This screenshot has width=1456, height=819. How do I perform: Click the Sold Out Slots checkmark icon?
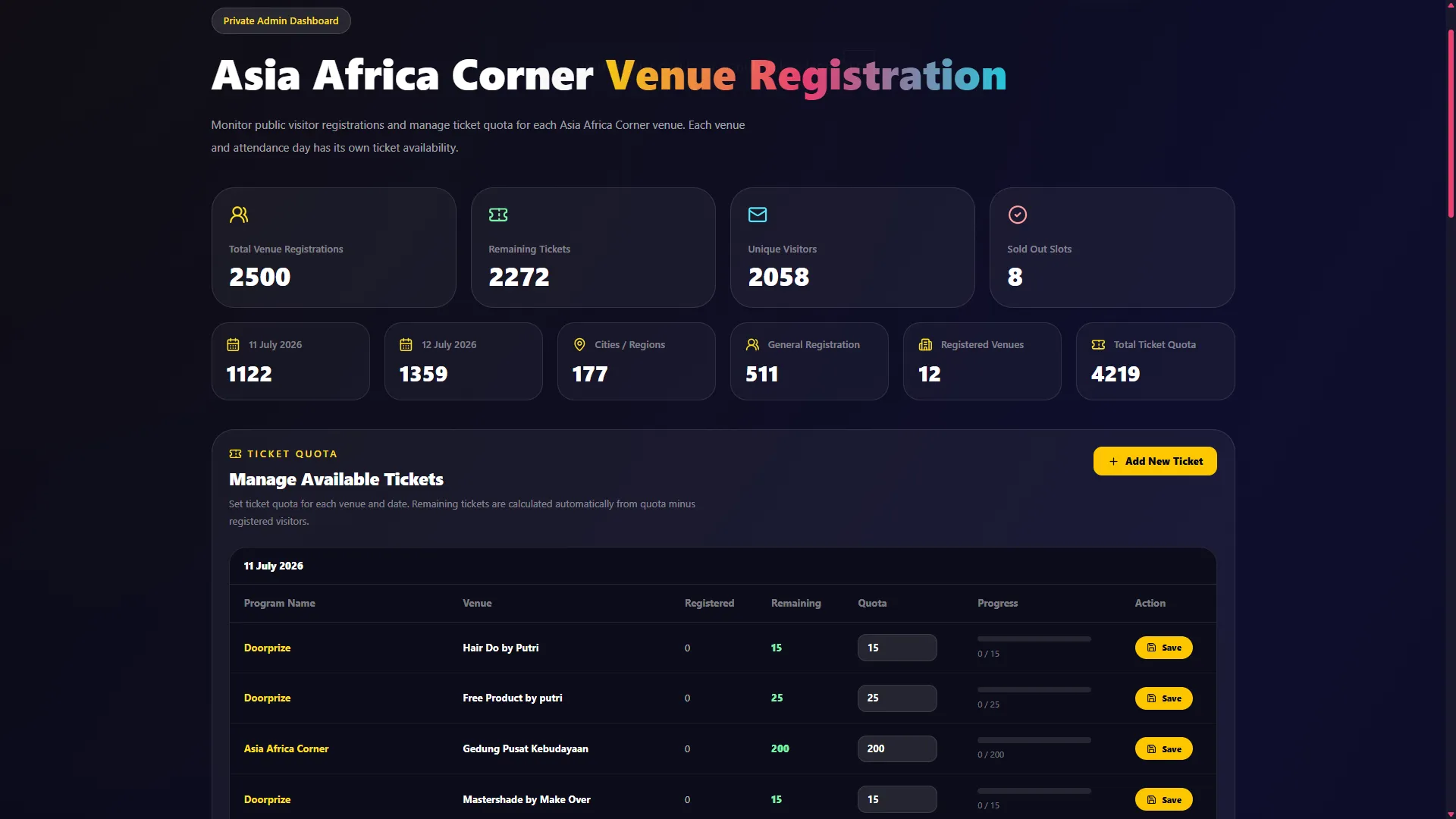[1018, 215]
